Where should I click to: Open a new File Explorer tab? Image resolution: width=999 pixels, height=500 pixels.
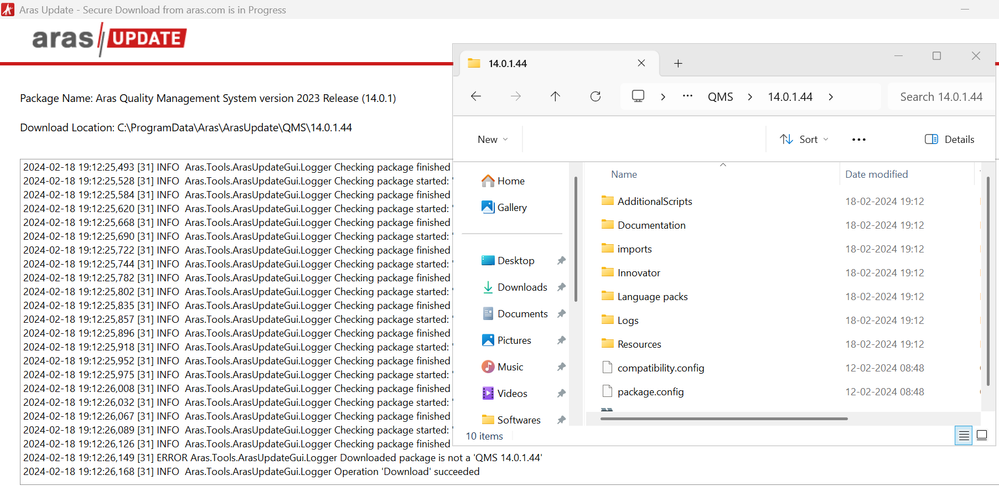(x=678, y=63)
